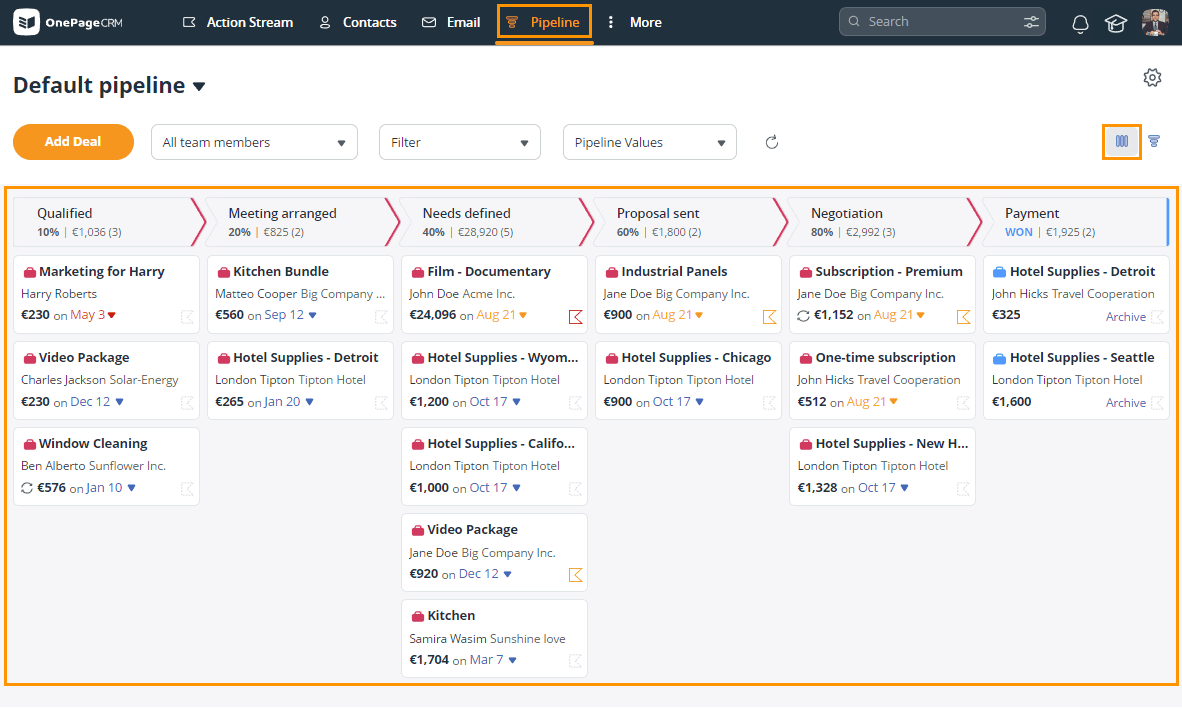Open the Action Stream tab
Image resolution: width=1182 pixels, height=708 pixels.
click(237, 23)
